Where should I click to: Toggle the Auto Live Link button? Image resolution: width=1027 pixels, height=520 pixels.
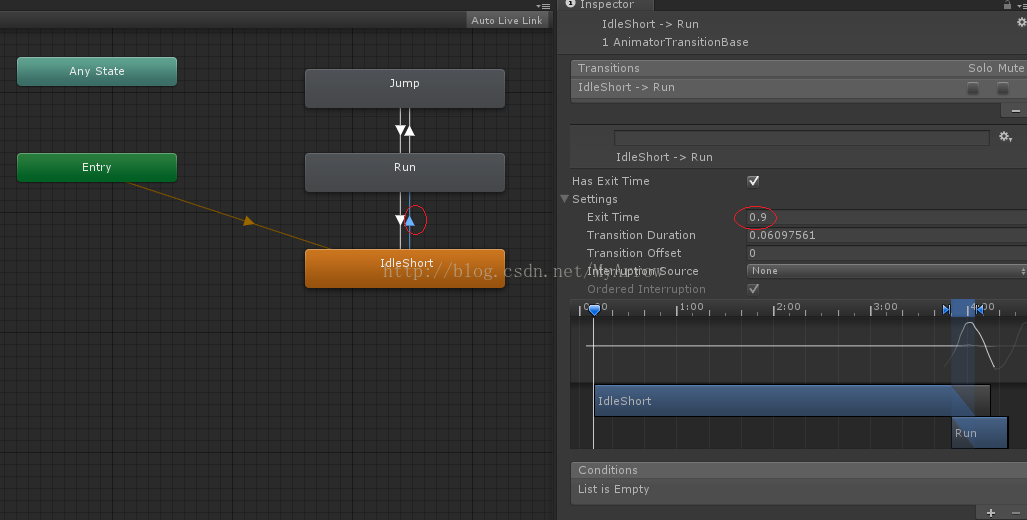[506, 20]
